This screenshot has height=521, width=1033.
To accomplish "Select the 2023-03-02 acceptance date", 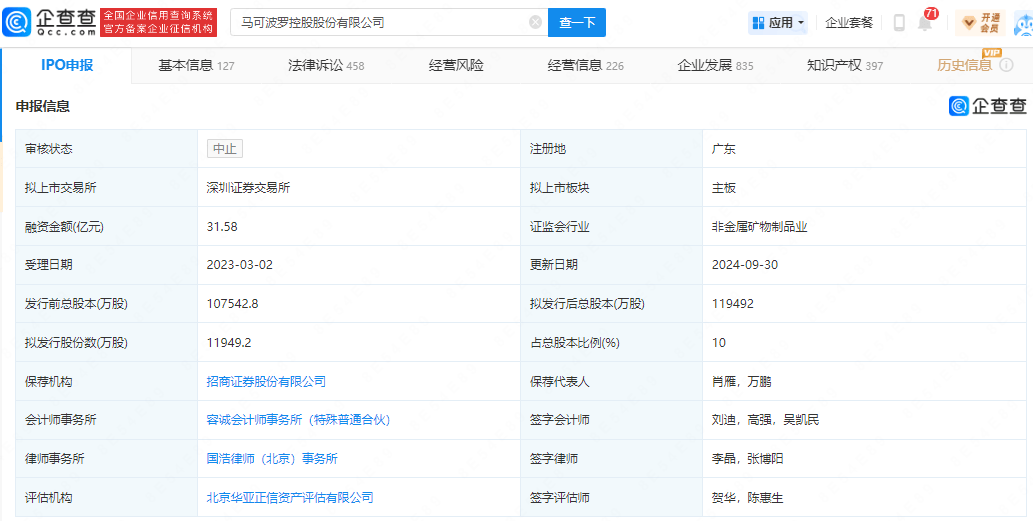I will [239, 265].
